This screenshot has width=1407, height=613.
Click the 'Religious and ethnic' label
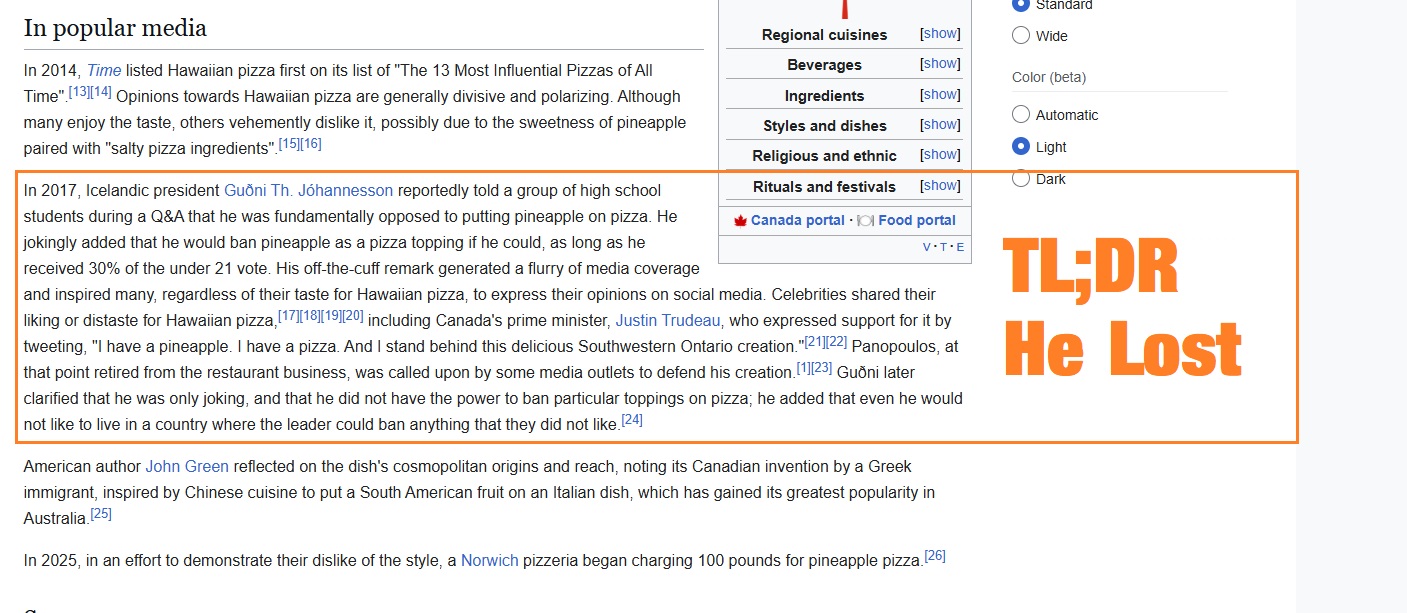point(825,155)
